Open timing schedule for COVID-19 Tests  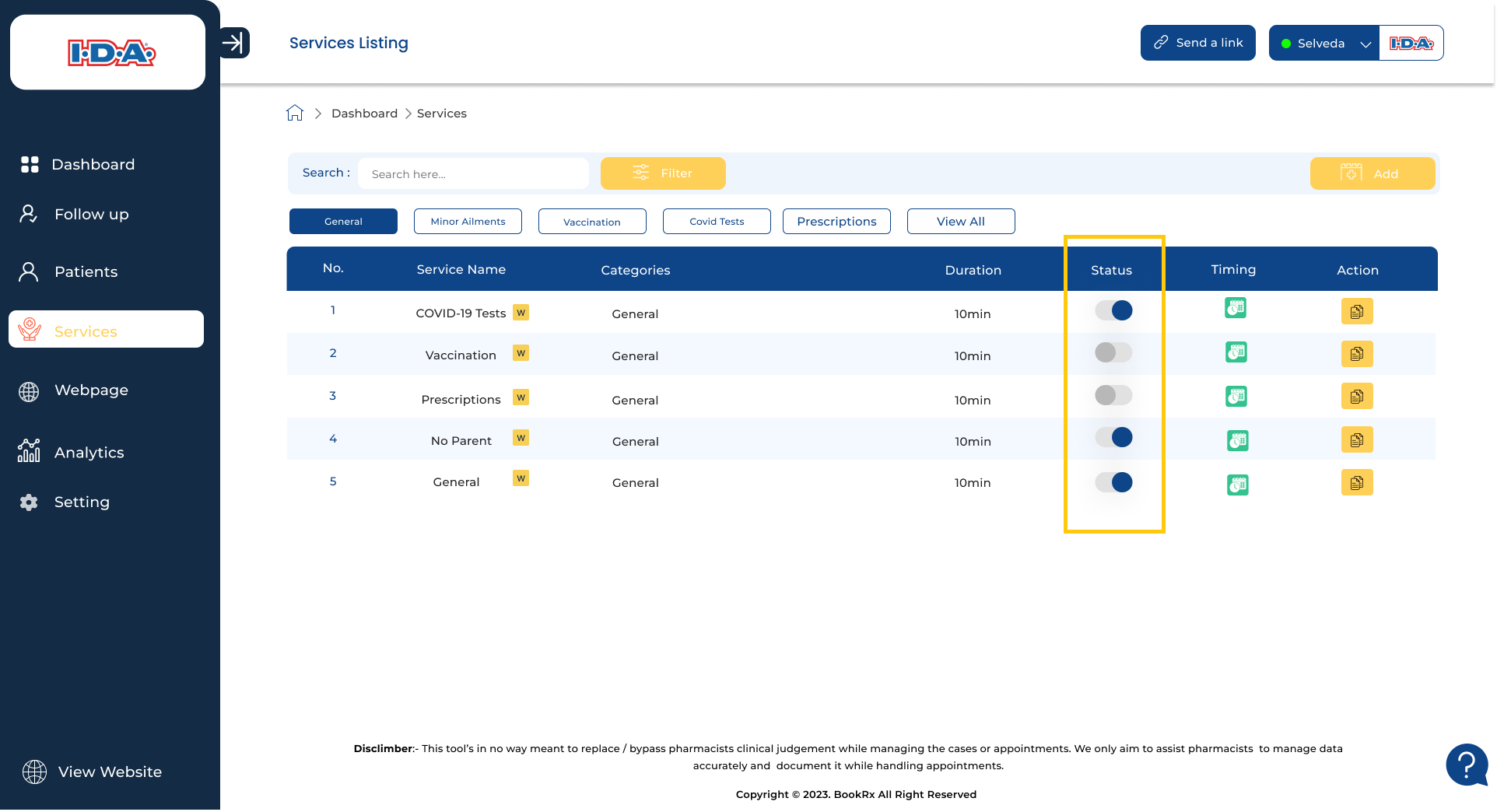click(1235, 309)
